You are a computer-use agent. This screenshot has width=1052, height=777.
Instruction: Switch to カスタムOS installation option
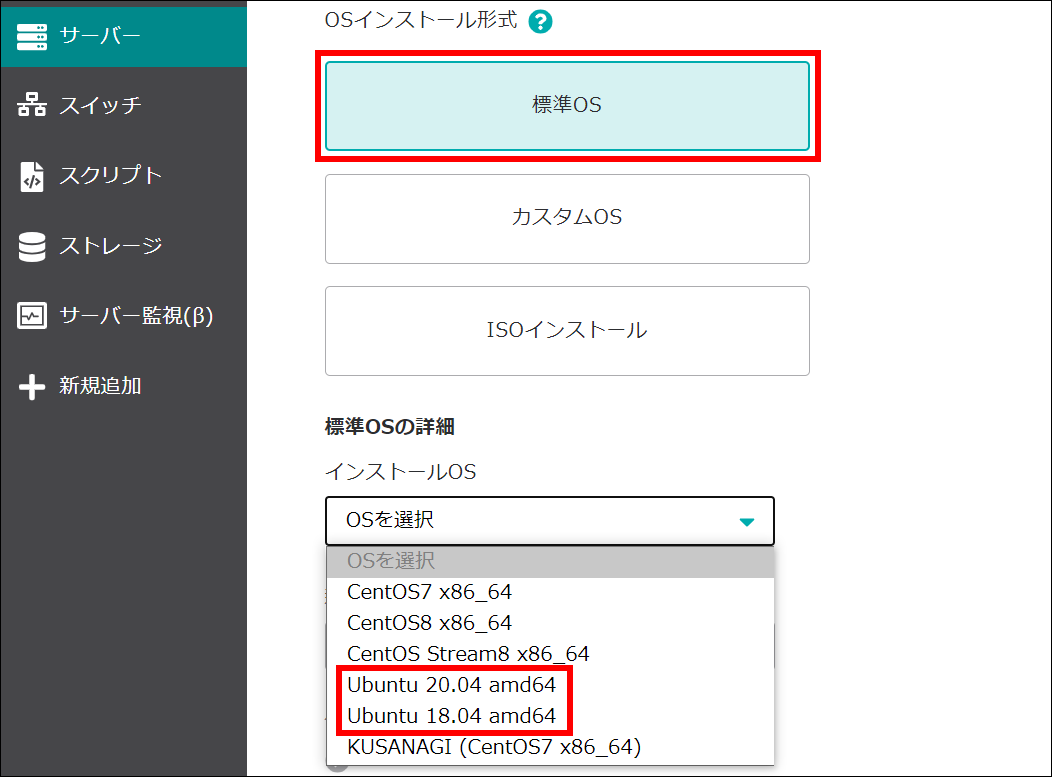tap(567, 219)
